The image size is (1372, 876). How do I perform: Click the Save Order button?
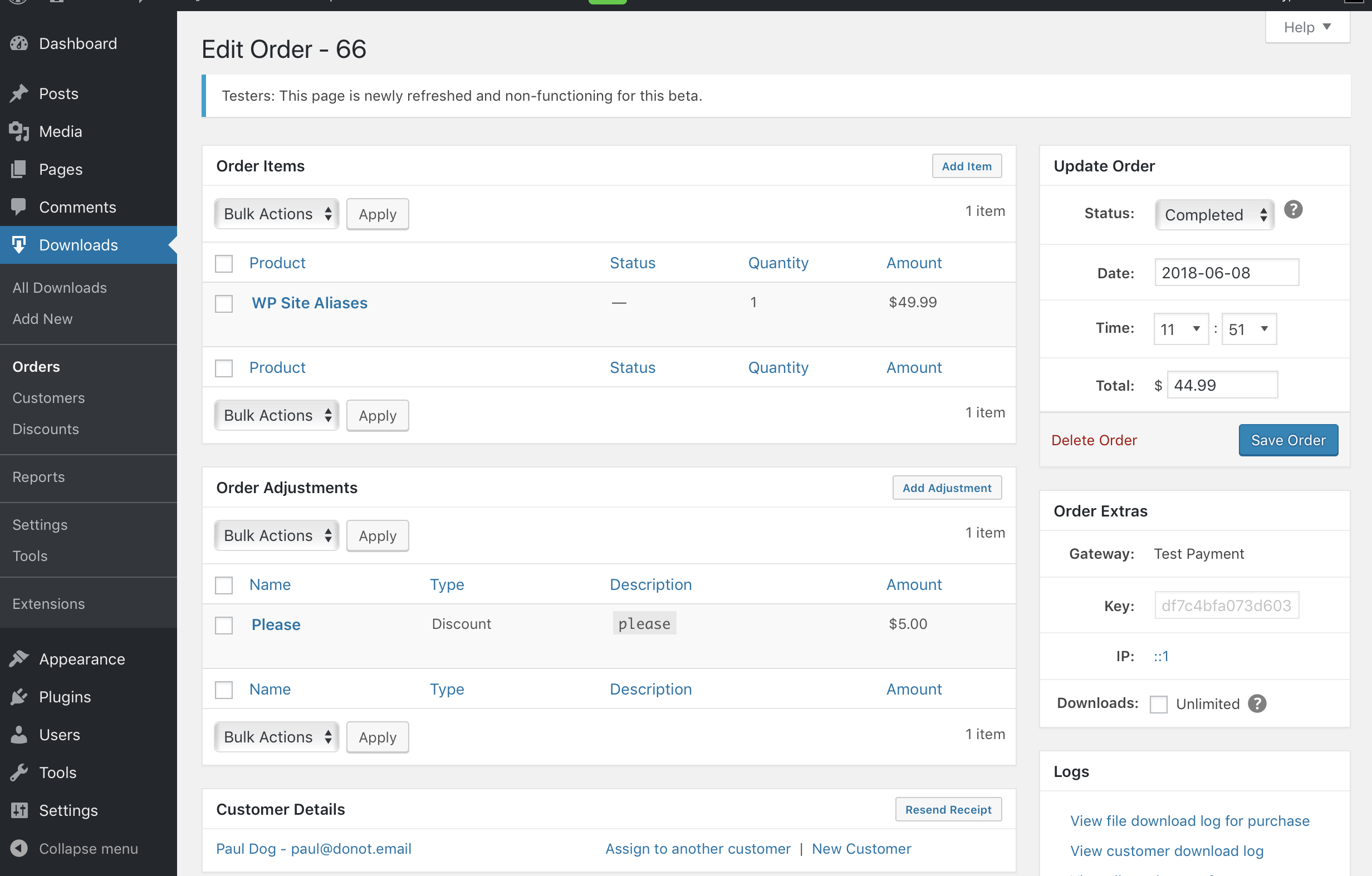(x=1288, y=440)
